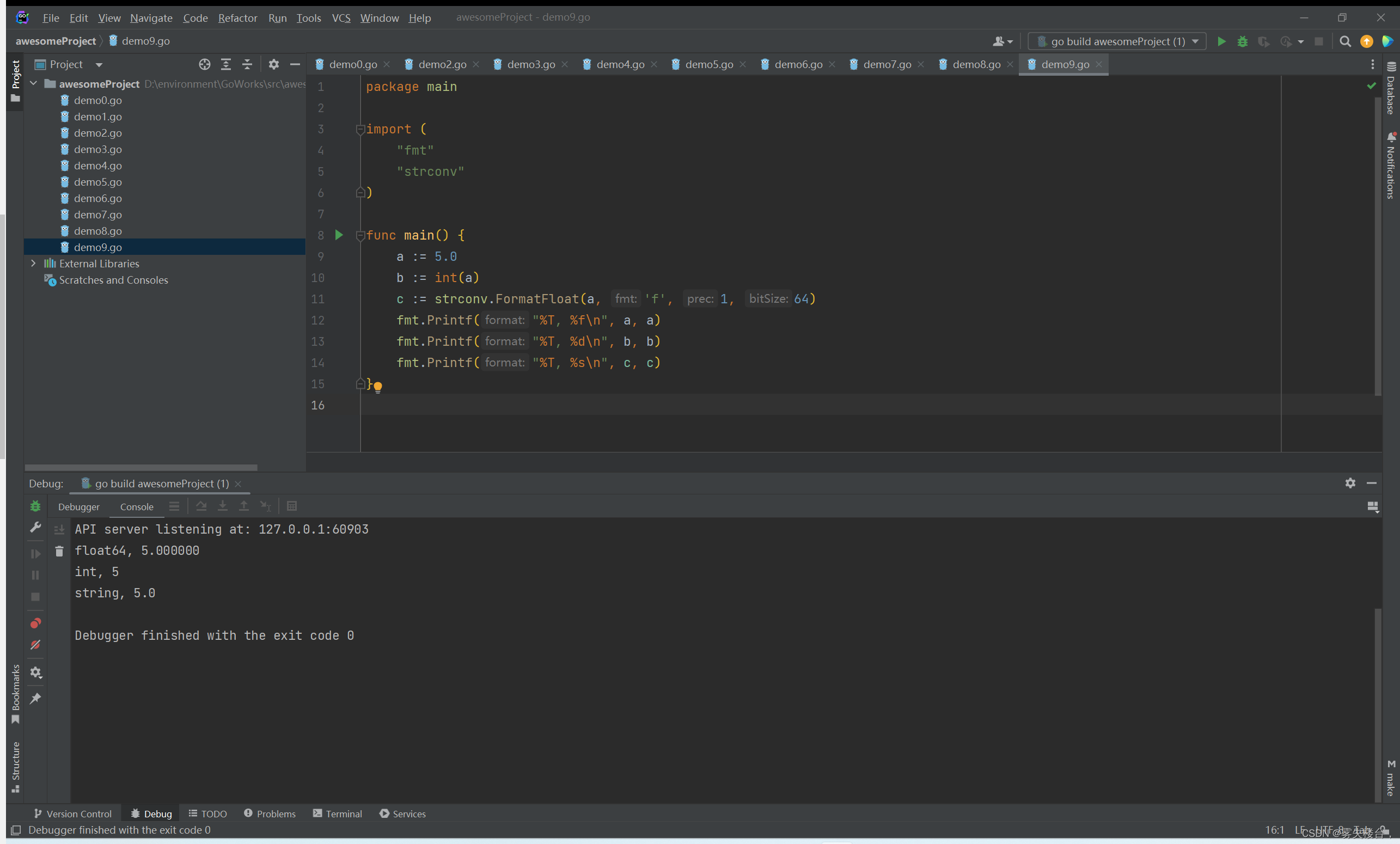Switch to demo0.go editor tab
Image resolution: width=1400 pixels, height=844 pixels.
pyautogui.click(x=353, y=64)
